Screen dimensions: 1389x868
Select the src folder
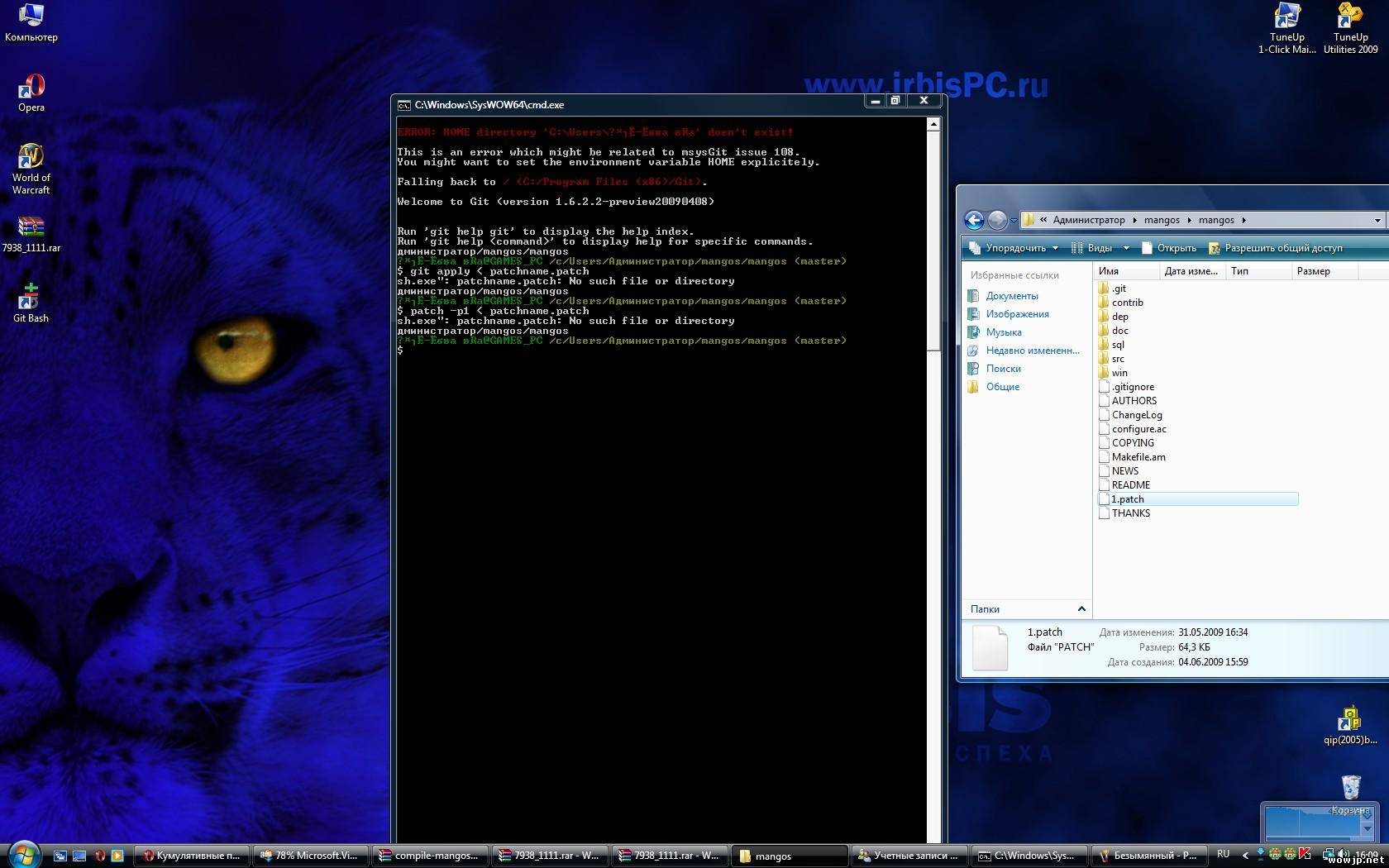pyautogui.click(x=1112, y=359)
